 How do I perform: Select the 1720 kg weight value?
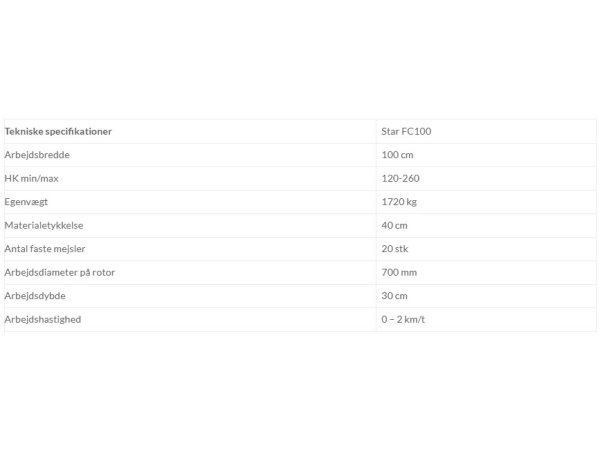[x=399, y=202]
